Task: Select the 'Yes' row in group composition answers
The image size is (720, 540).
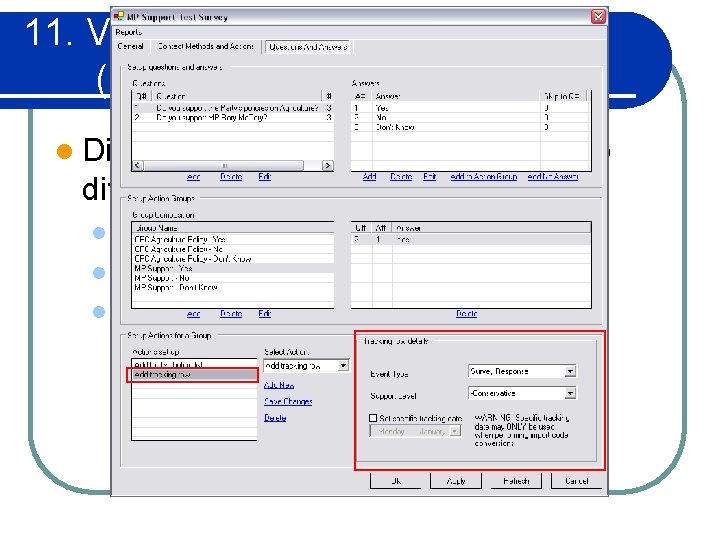Action: pos(471,240)
